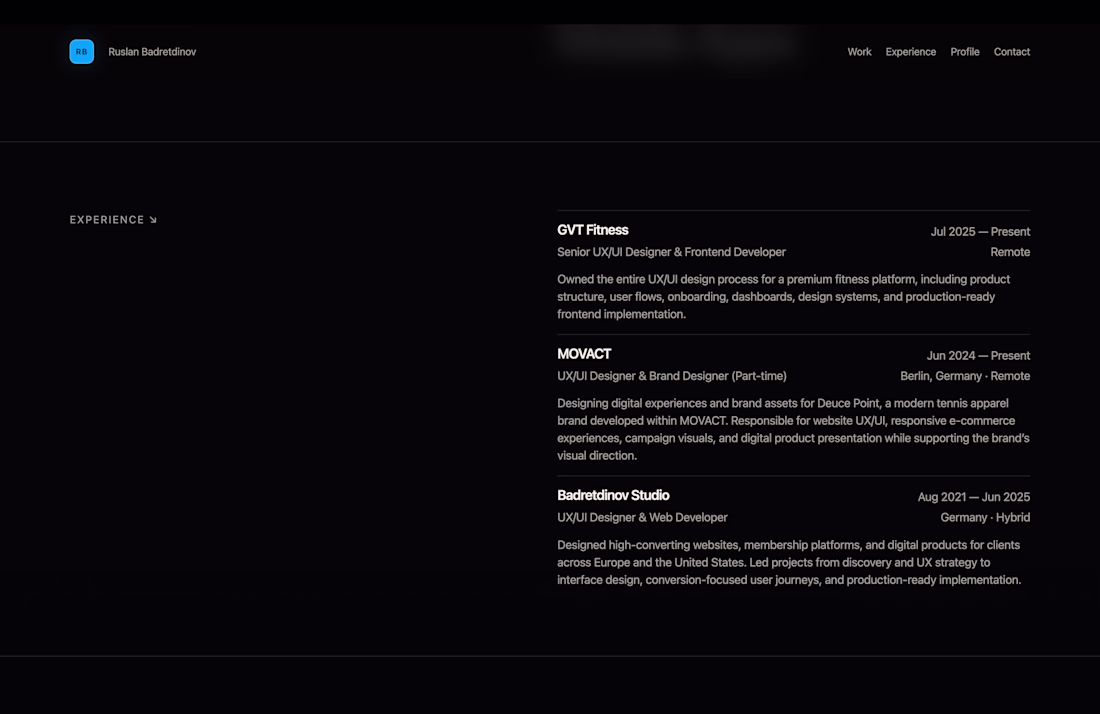Click the EXPERIENCE section label
This screenshot has width=1100, height=714.
(107, 220)
